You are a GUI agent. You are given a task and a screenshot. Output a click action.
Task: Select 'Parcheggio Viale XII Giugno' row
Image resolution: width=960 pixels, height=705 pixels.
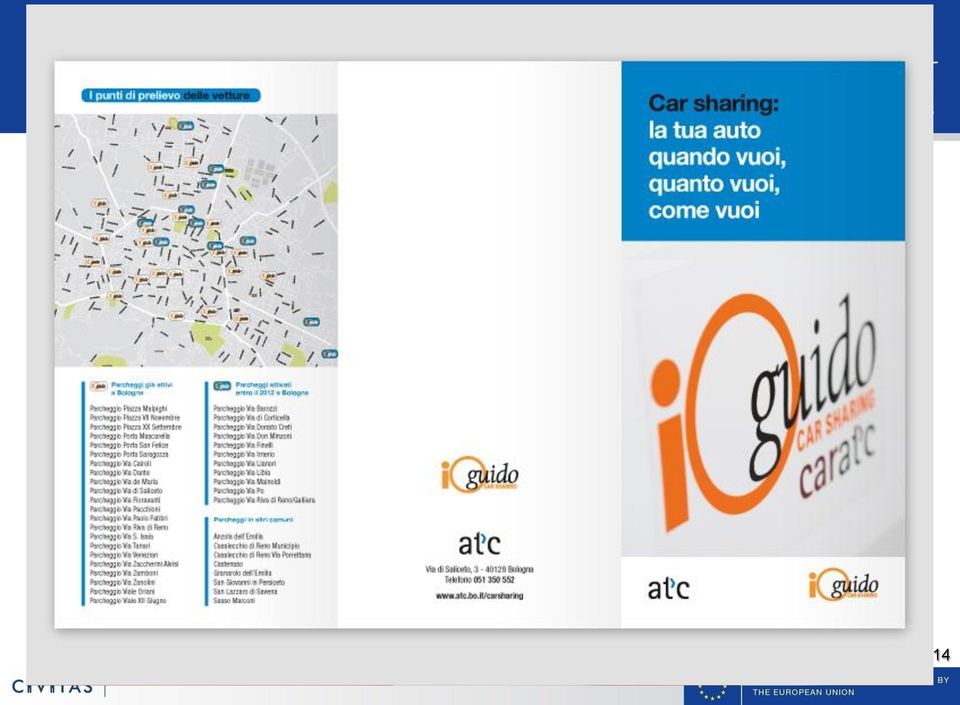(x=128, y=600)
